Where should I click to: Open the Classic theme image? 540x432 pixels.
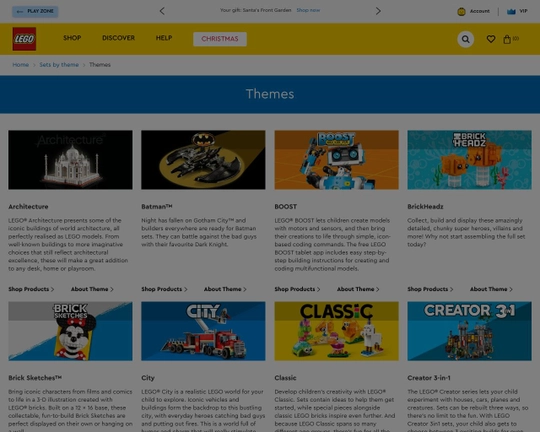pos(336,331)
